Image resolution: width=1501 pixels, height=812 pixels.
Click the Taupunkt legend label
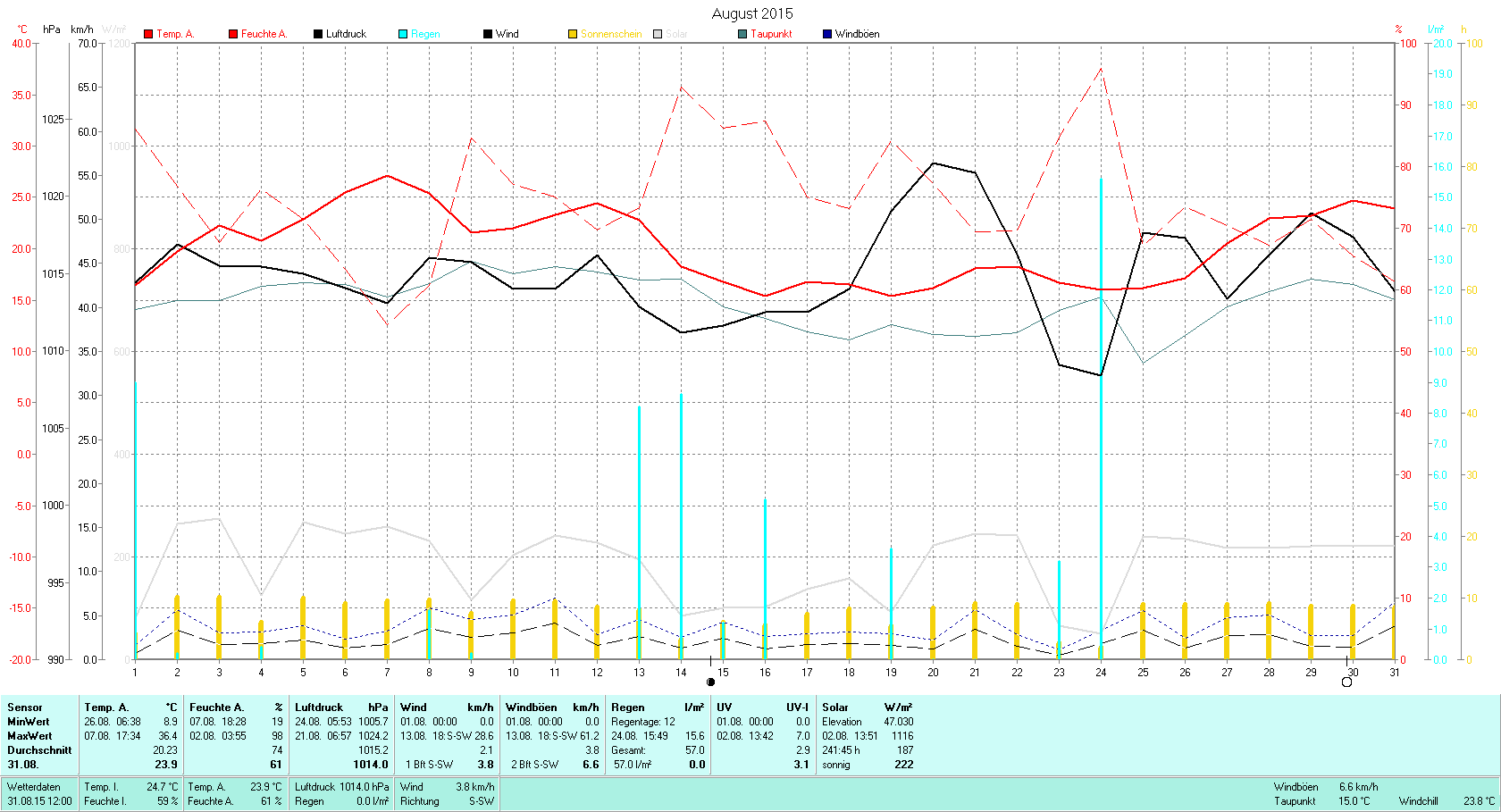771,34
